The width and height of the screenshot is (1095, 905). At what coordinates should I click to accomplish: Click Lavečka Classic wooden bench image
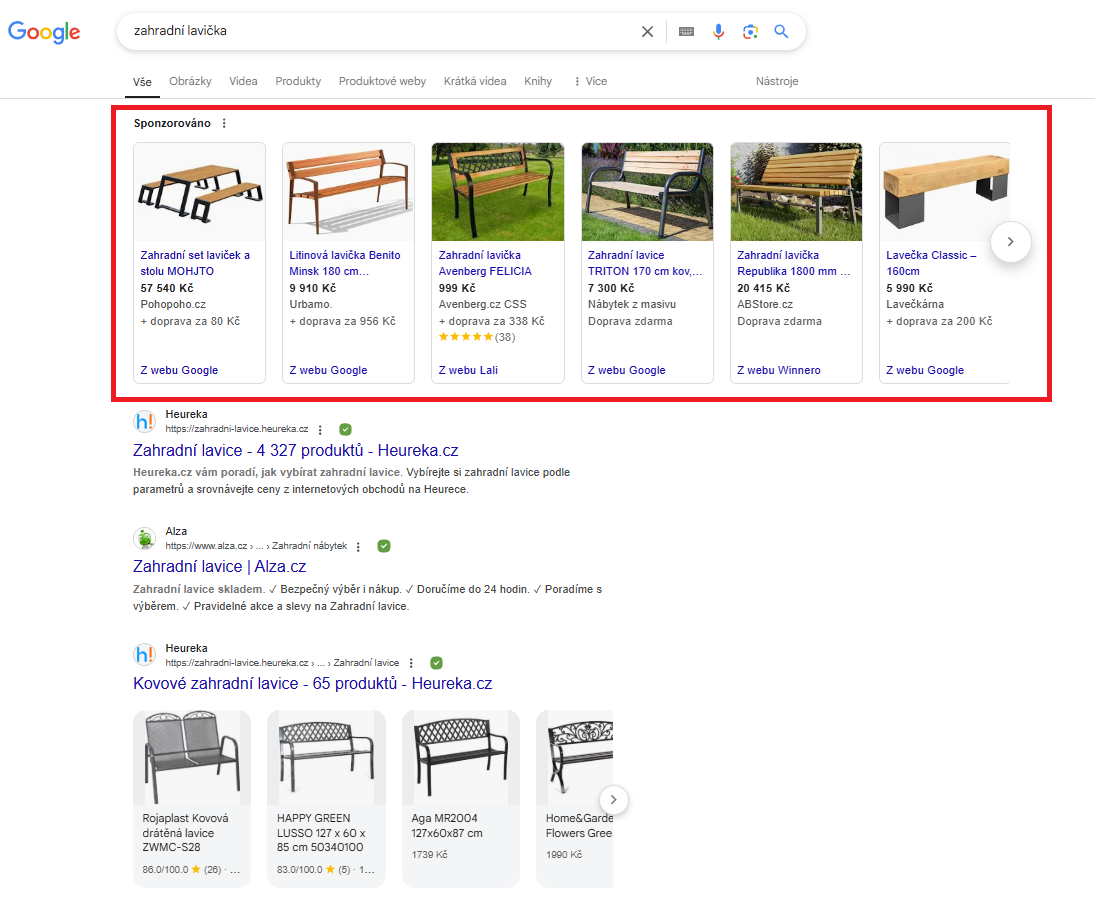[x=945, y=192]
